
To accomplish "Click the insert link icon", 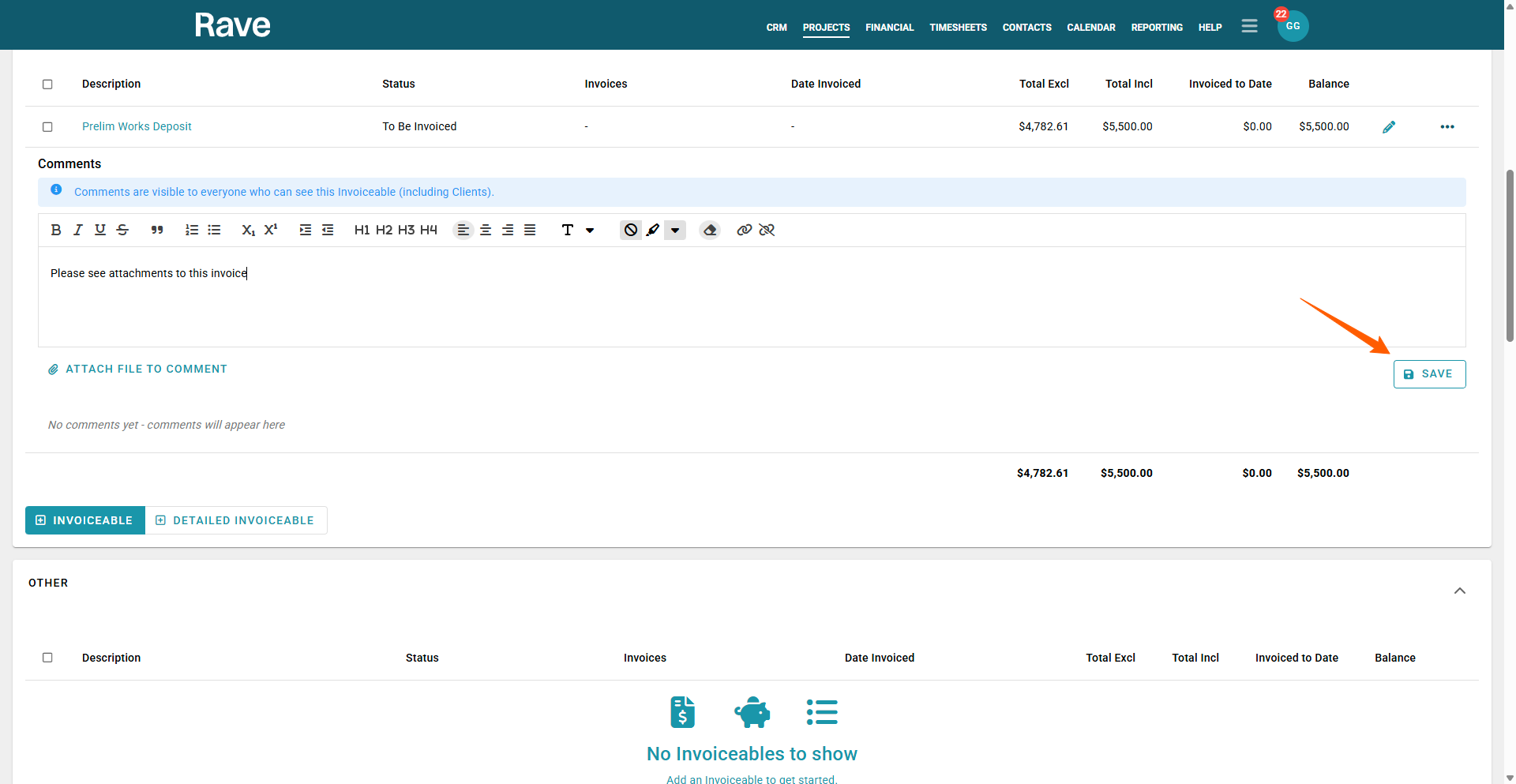I will [744, 230].
